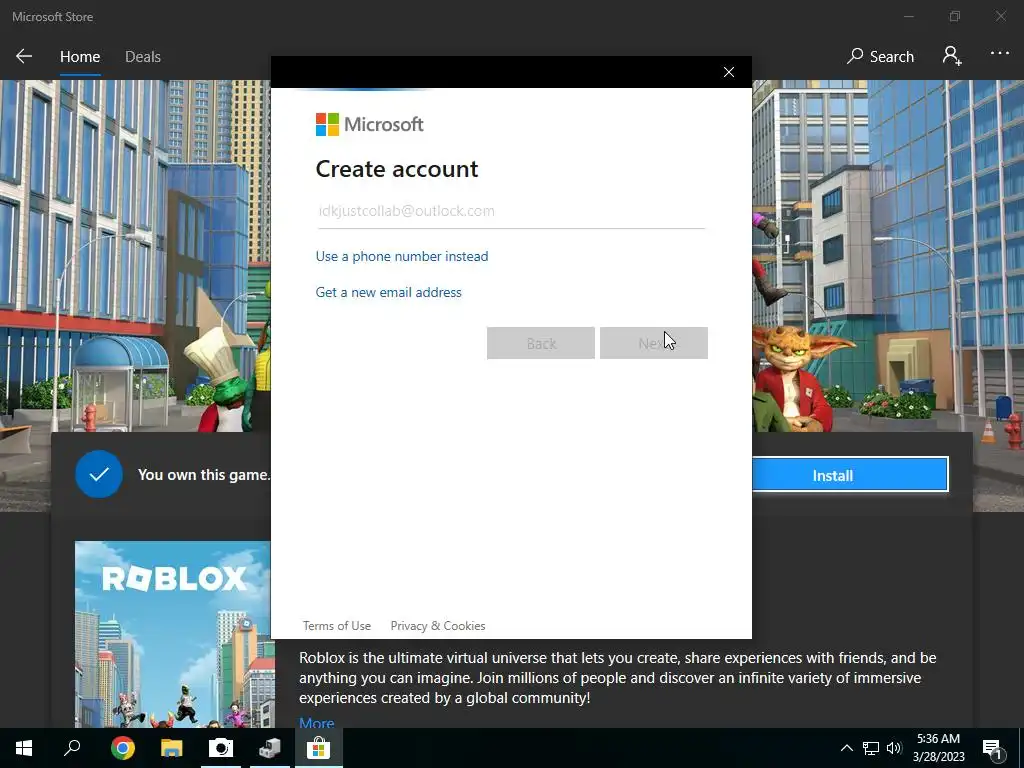Image resolution: width=1024 pixels, height=768 pixels.
Task: Restore down the Microsoft Store window
Action: pos(955,16)
